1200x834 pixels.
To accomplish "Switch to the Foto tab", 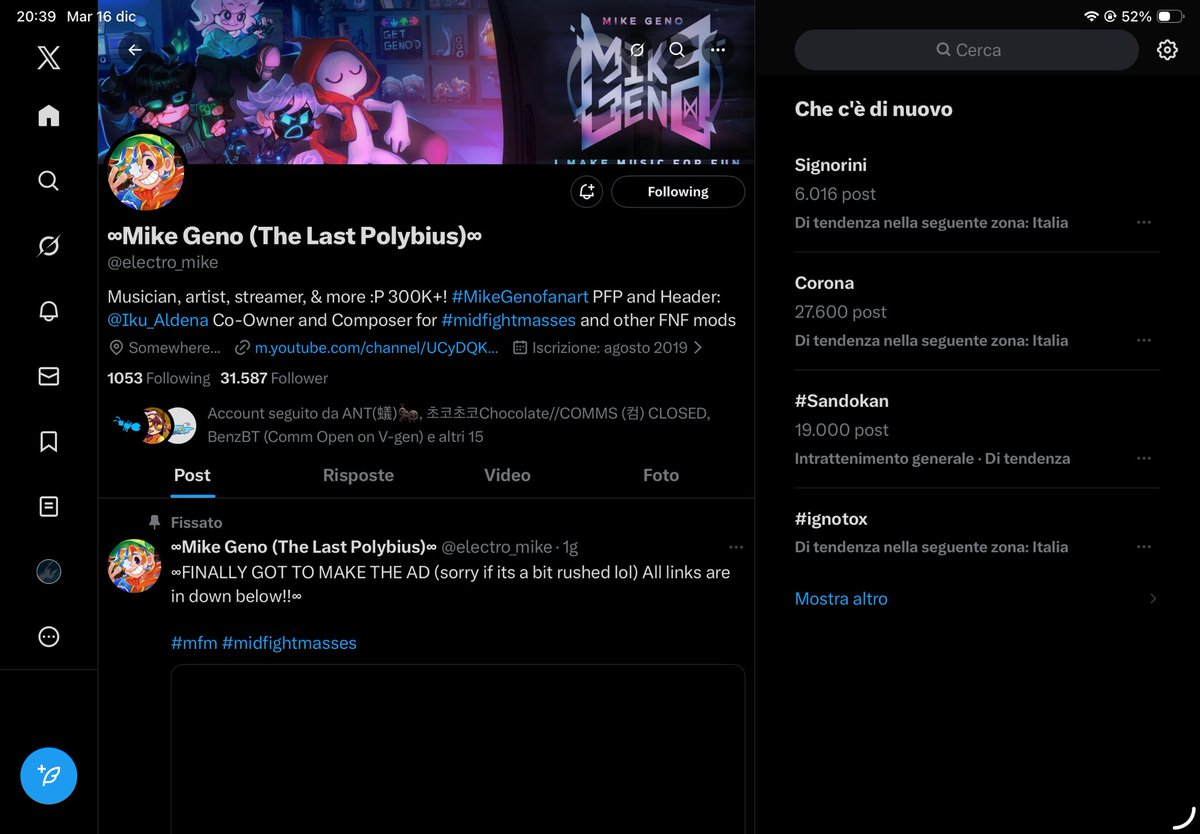I will coord(661,475).
